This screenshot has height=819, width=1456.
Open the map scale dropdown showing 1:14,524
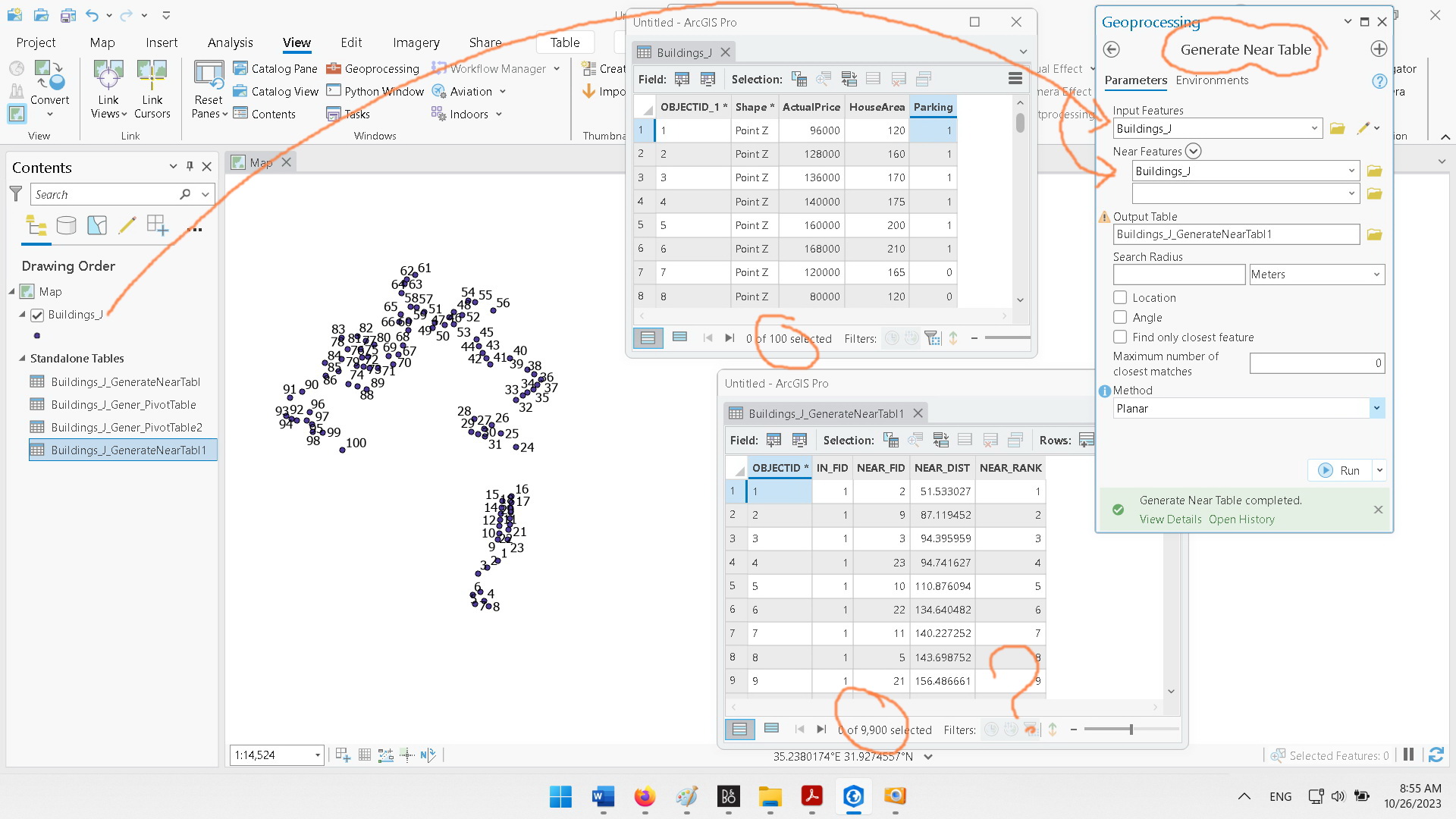pos(318,755)
